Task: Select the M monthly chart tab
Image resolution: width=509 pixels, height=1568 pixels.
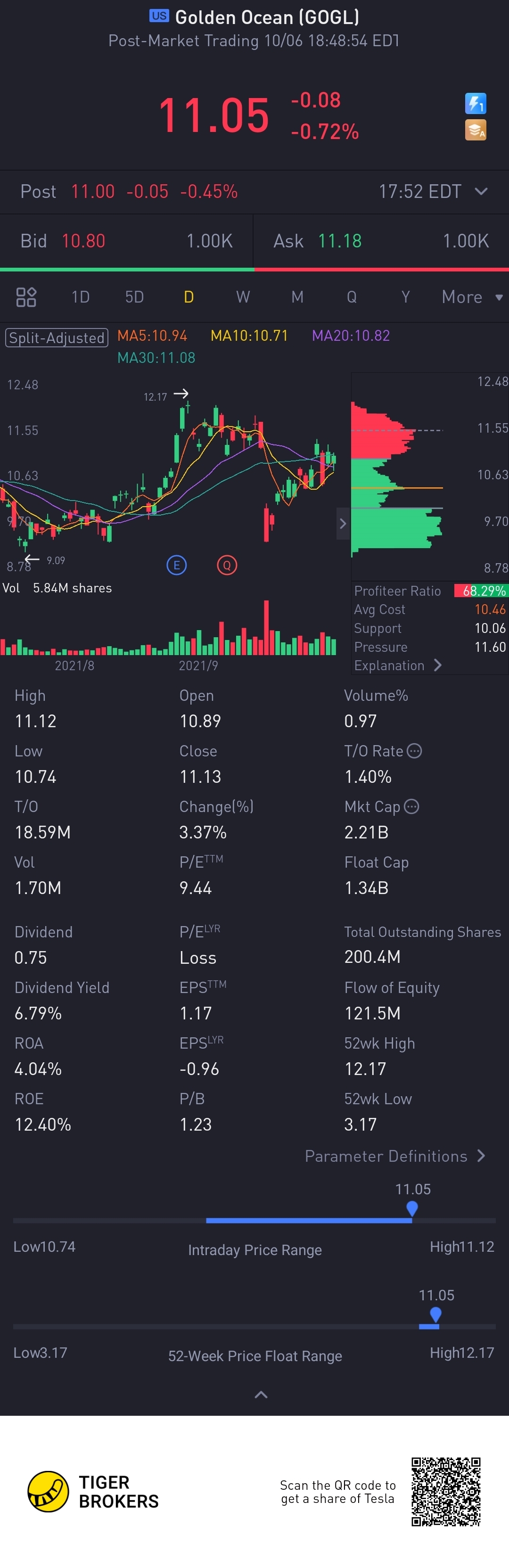Action: pyautogui.click(x=297, y=297)
